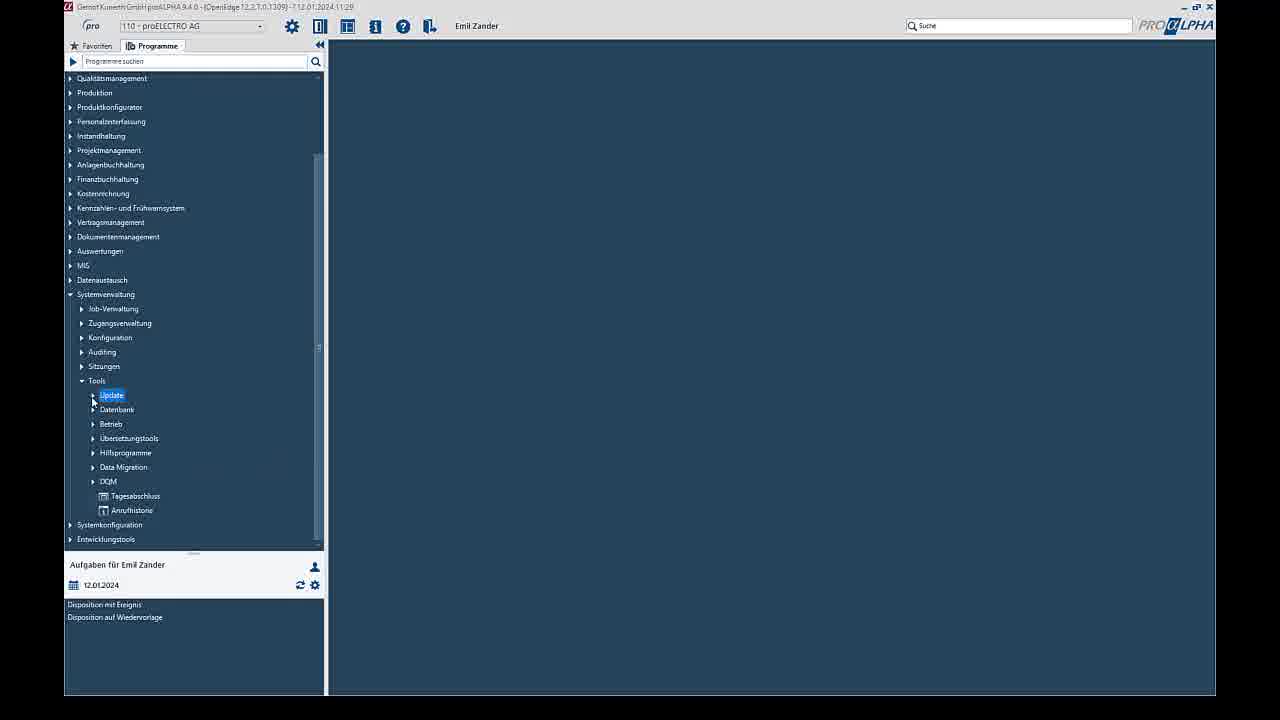The width and height of the screenshot is (1280, 720).
Task: Expand the Update node arrow
Action: pos(93,396)
